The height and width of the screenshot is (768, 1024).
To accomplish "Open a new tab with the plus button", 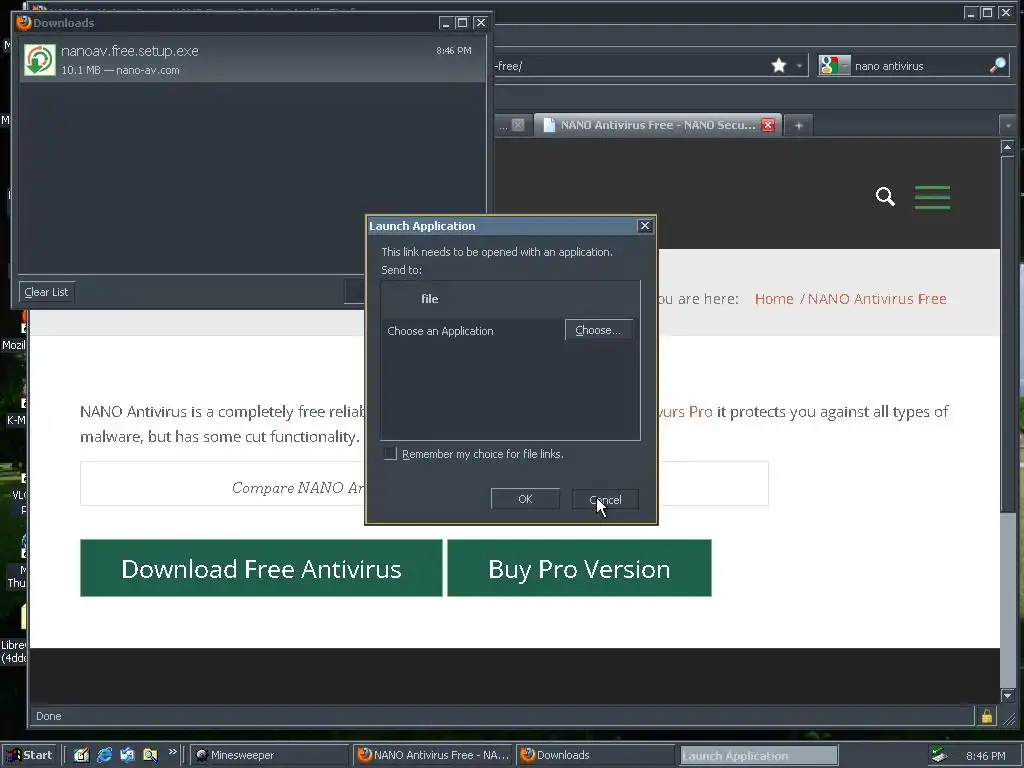I will [798, 125].
